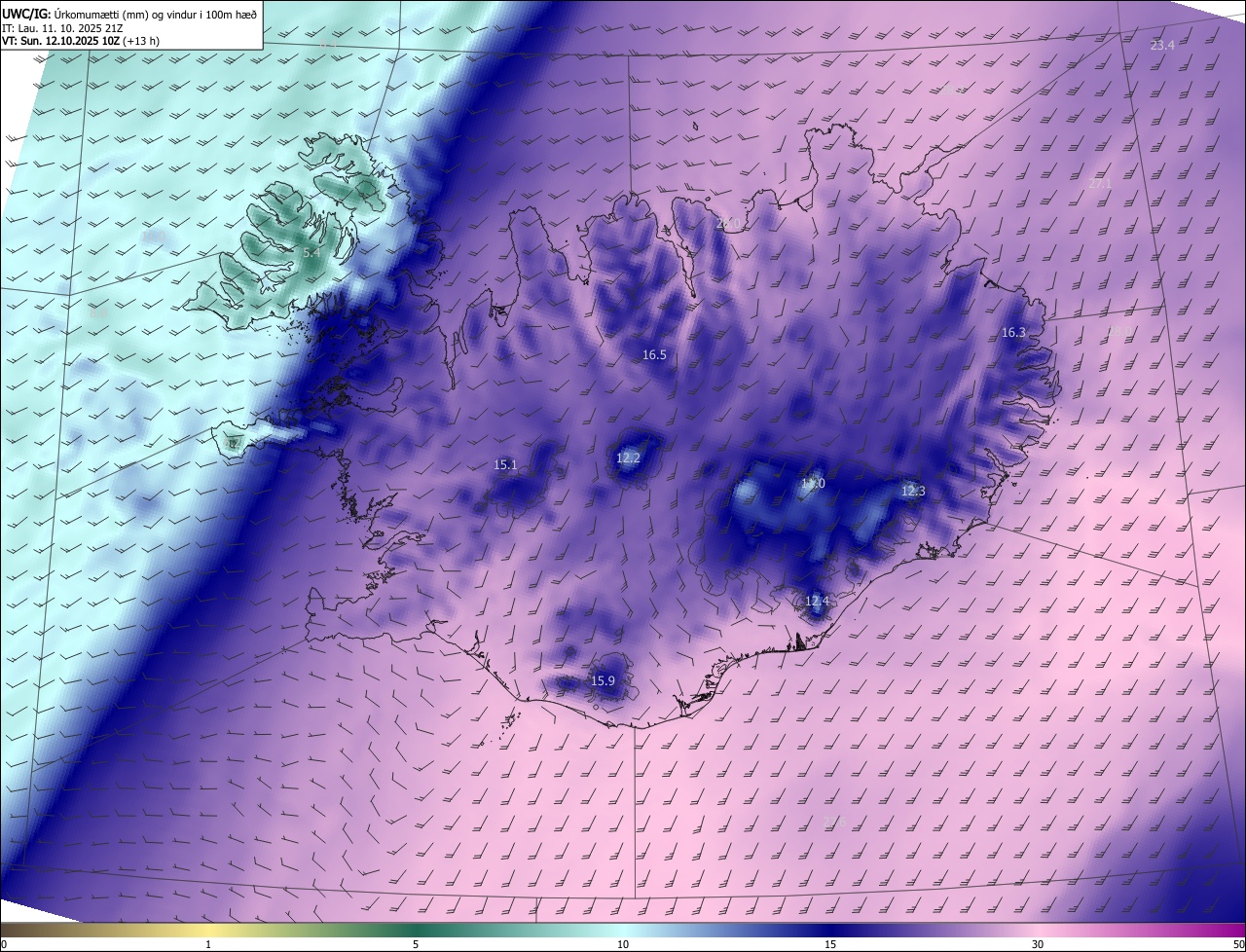
Task: Click the 5.4 value over the Westfjords
Action: [x=311, y=253]
